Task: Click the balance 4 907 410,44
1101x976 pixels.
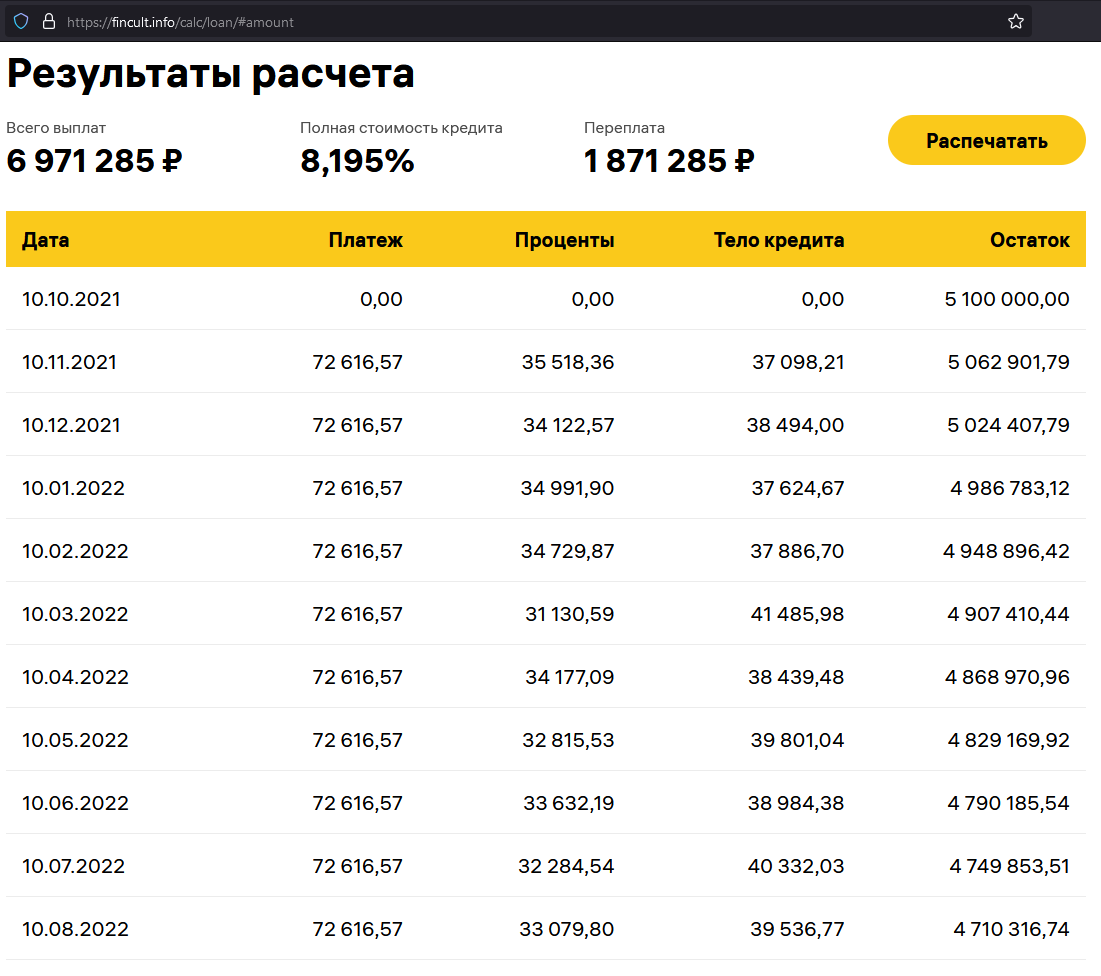Action: (1008, 614)
